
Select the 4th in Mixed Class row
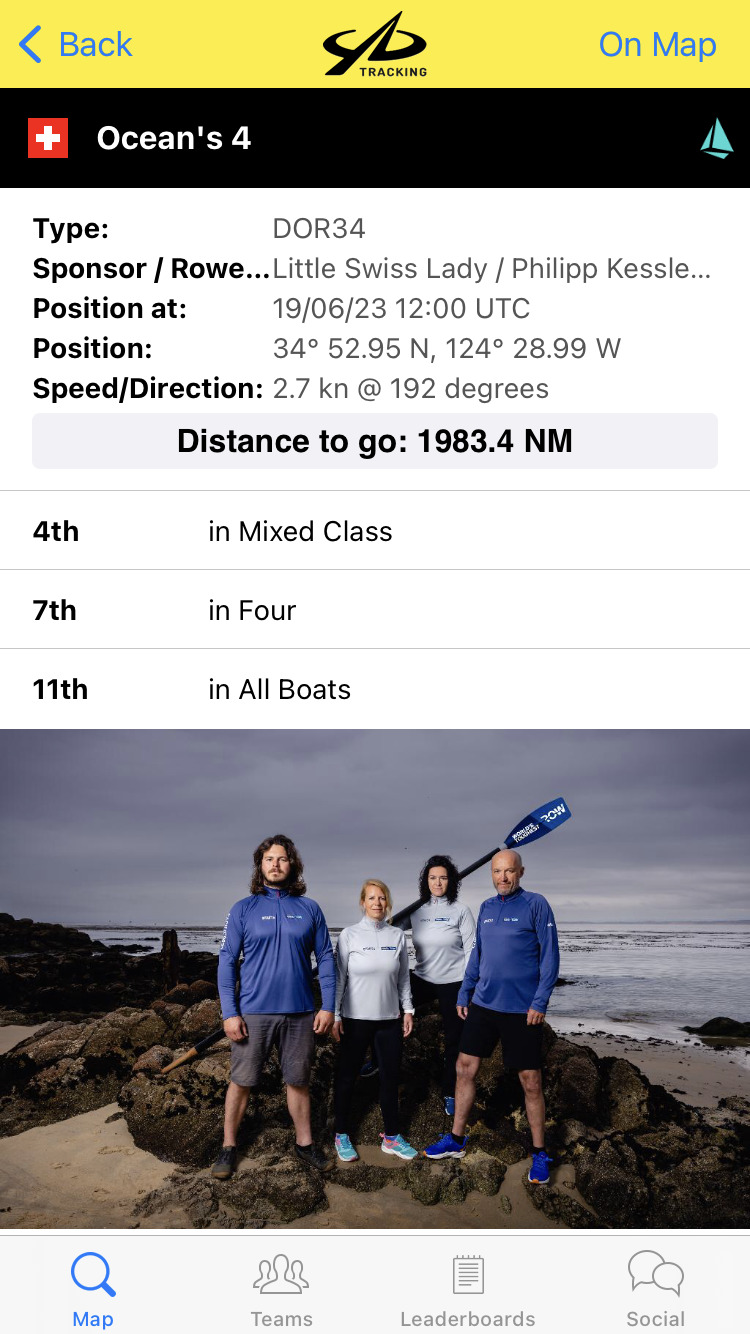(x=375, y=531)
